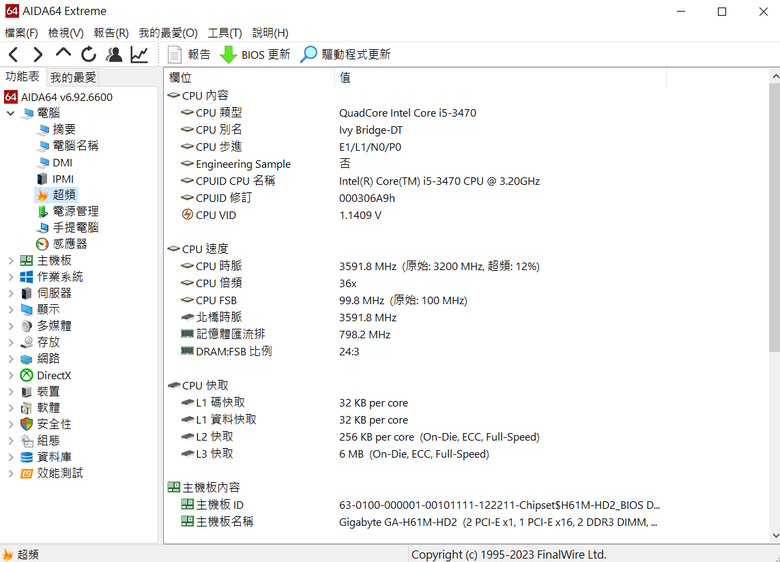Select IPMI tree item
Image resolution: width=780 pixels, height=562 pixels.
click(x=63, y=179)
